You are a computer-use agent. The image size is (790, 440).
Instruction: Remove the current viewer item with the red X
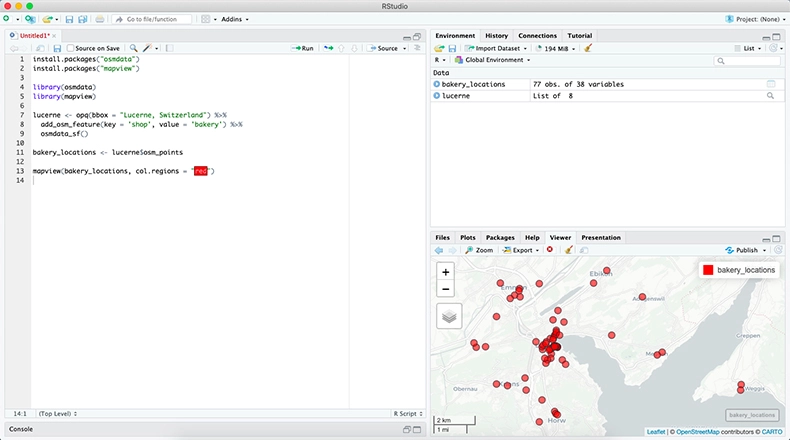click(549, 250)
